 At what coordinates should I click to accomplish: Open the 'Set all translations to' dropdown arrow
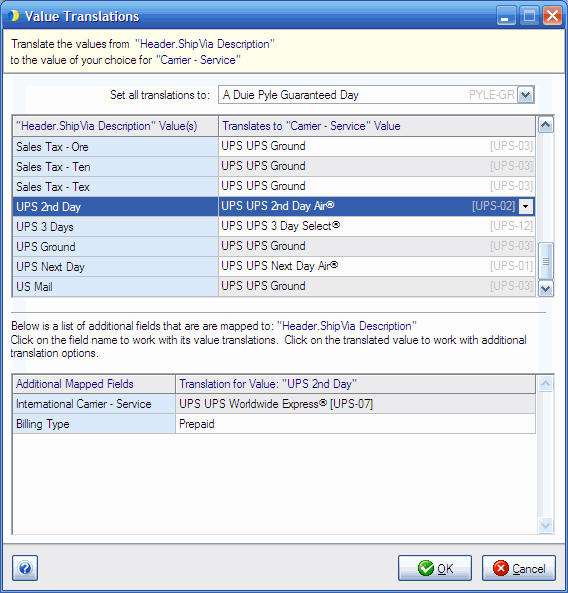coord(526,95)
